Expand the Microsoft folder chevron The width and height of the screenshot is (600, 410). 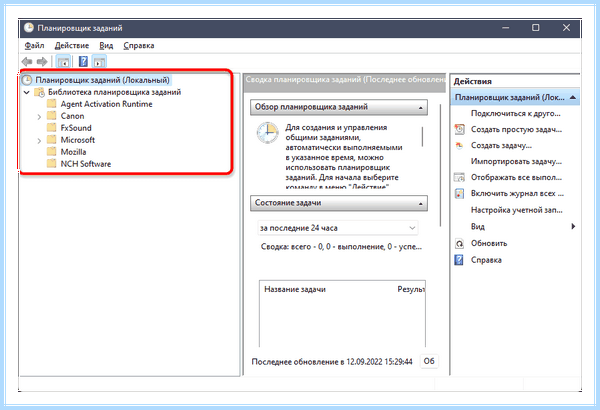coord(39,140)
